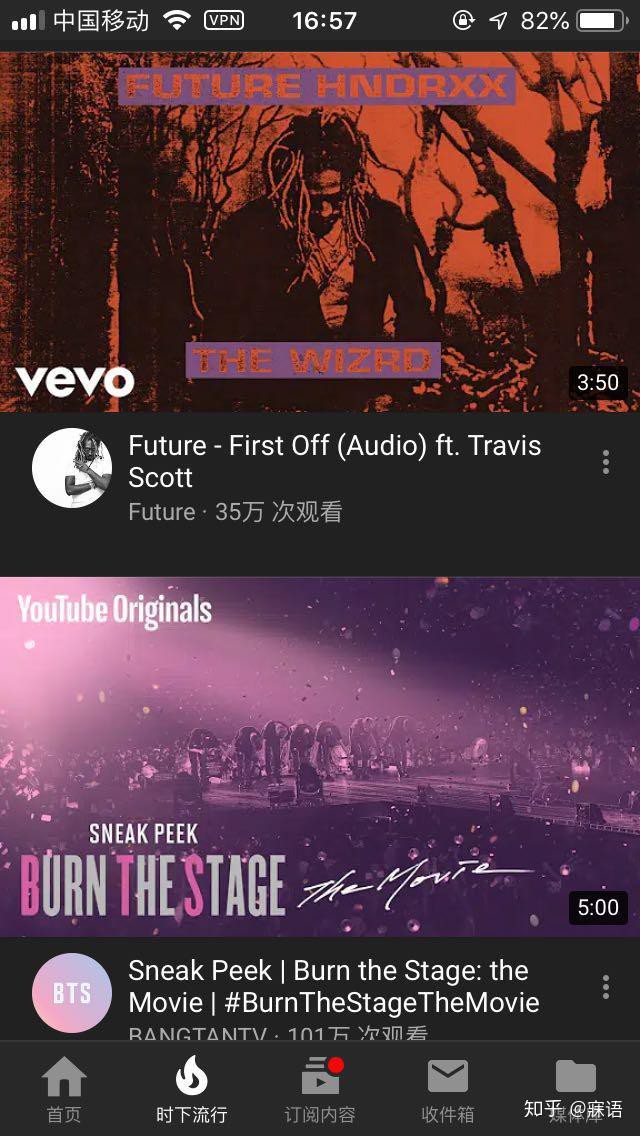Image resolution: width=640 pixels, height=1136 pixels.
Task: Open Future channel avatar
Action: tap(72, 467)
